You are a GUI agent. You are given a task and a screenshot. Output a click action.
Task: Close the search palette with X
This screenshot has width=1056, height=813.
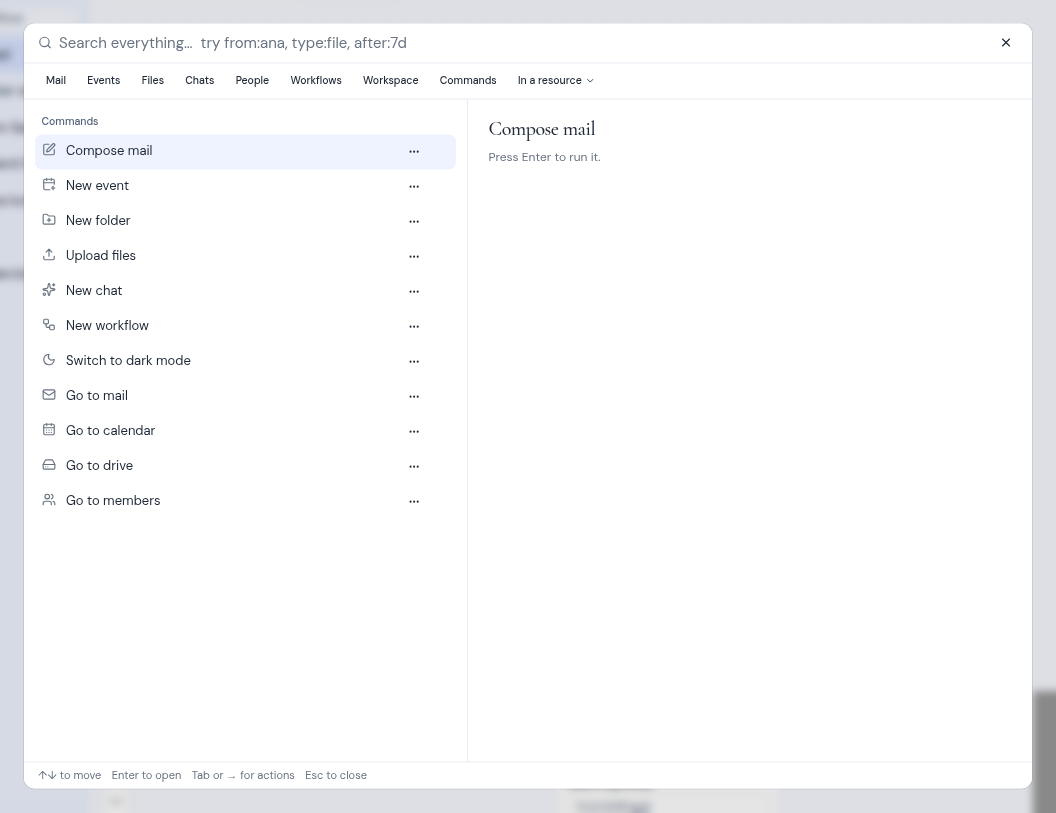[1005, 43]
